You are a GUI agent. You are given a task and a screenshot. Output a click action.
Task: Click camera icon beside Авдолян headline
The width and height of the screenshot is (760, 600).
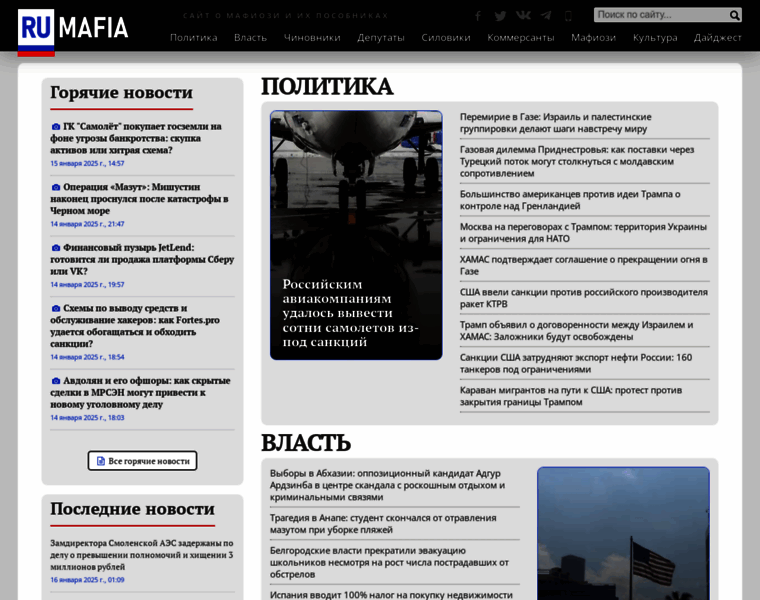point(56,381)
